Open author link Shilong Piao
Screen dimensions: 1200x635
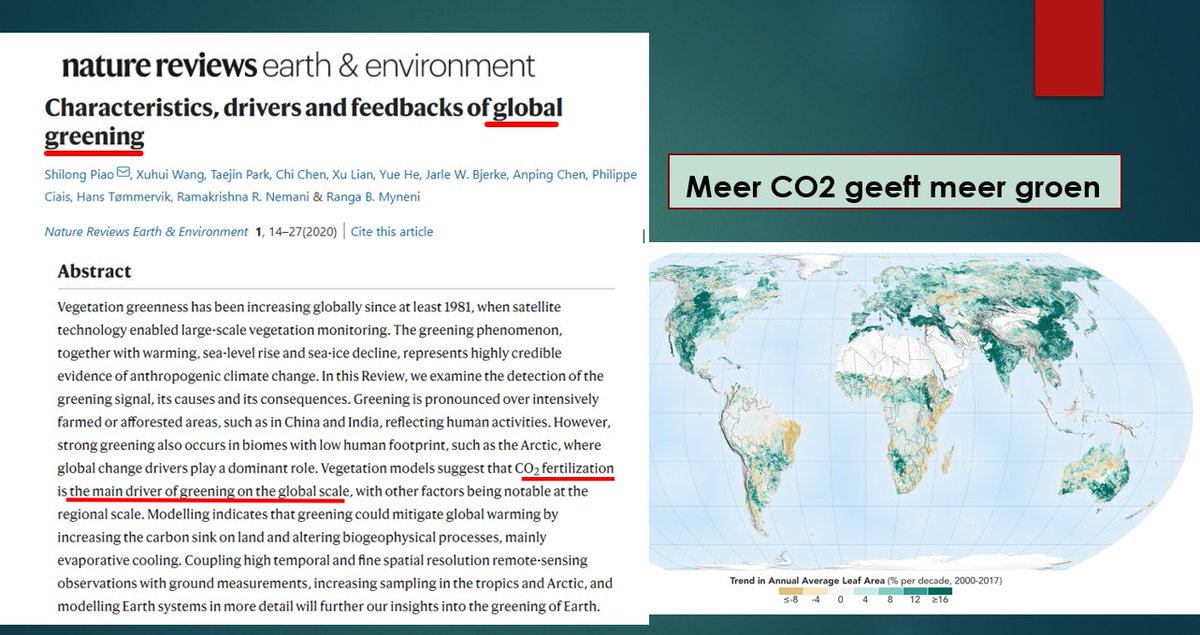tap(80, 173)
